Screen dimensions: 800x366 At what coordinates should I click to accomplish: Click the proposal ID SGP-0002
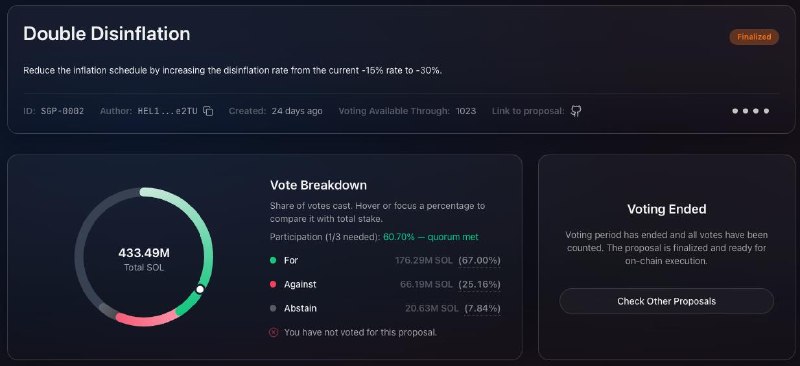[x=63, y=111]
